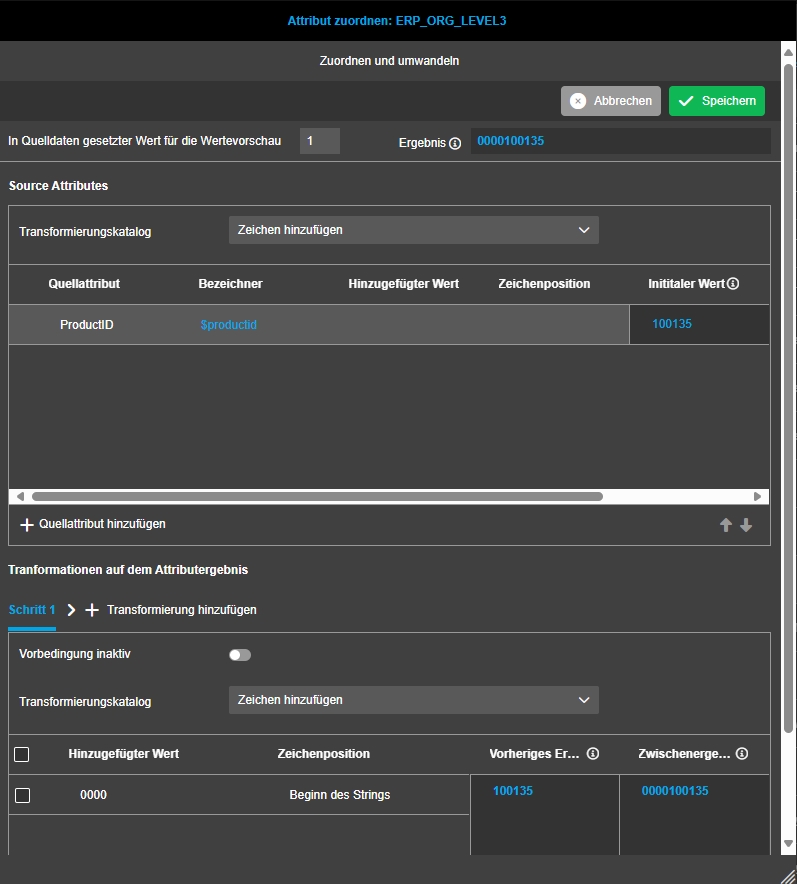Click the Wertevorschau value input field

[320, 142]
